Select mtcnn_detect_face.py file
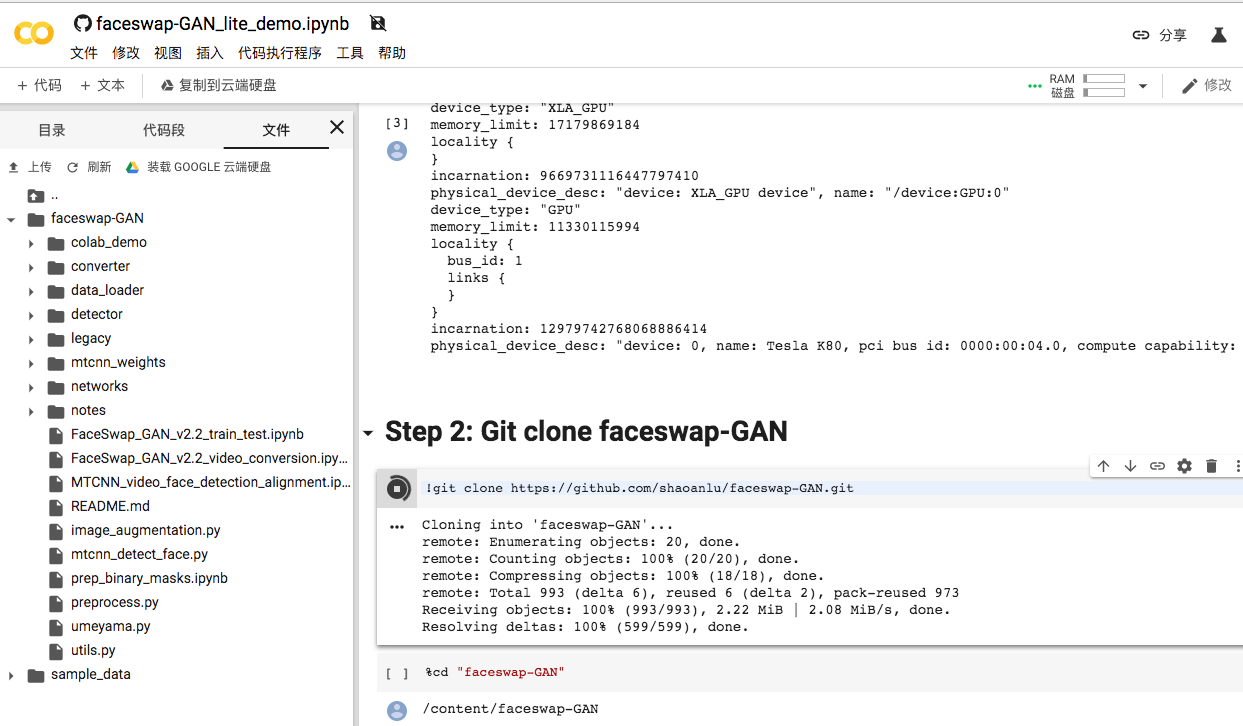Screen dimensions: 1243x726 pos(139,554)
